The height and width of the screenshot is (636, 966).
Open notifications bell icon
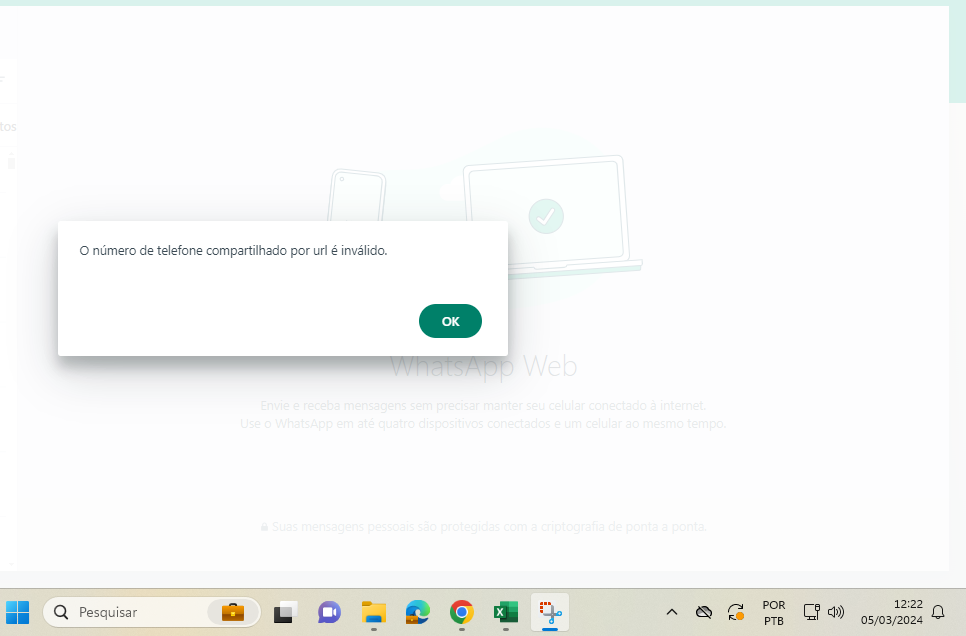tap(938, 612)
